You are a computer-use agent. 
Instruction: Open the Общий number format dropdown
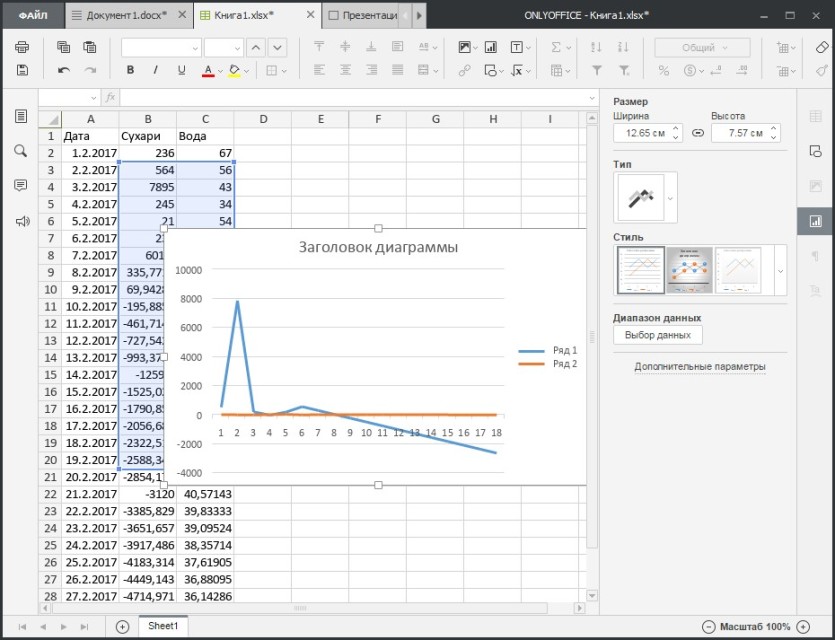702,47
